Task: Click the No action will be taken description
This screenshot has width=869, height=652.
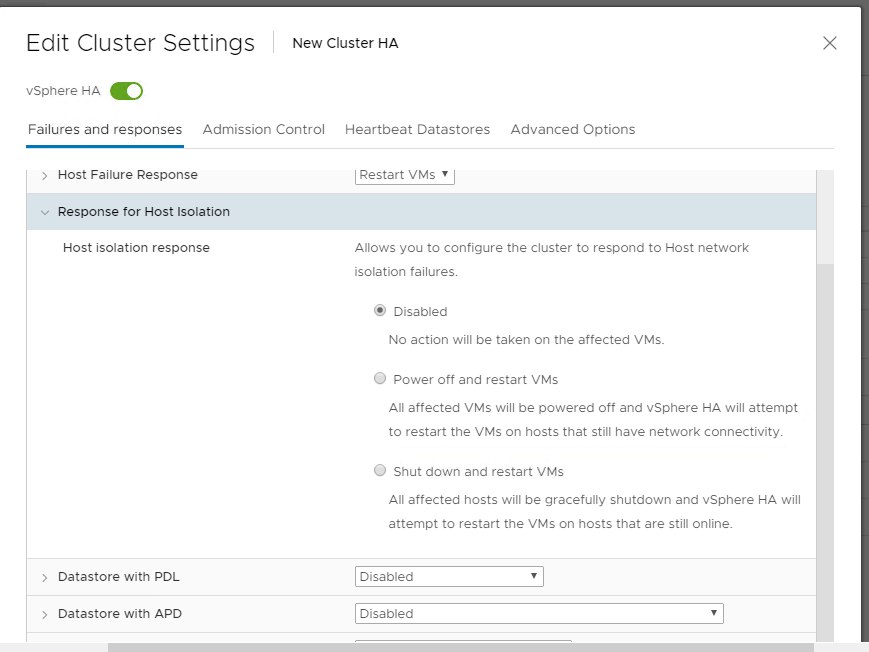Action: [x=526, y=340]
